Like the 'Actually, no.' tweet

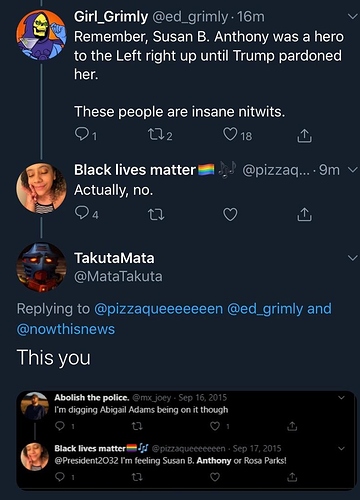[x=230, y=214]
